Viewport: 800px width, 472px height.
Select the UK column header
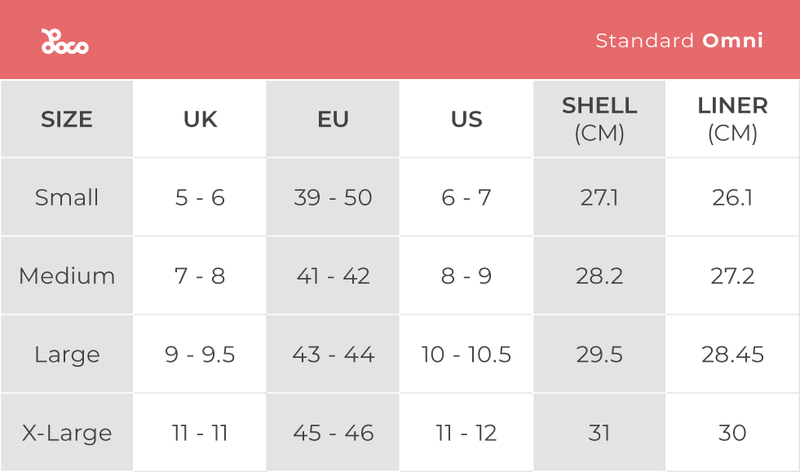200,119
